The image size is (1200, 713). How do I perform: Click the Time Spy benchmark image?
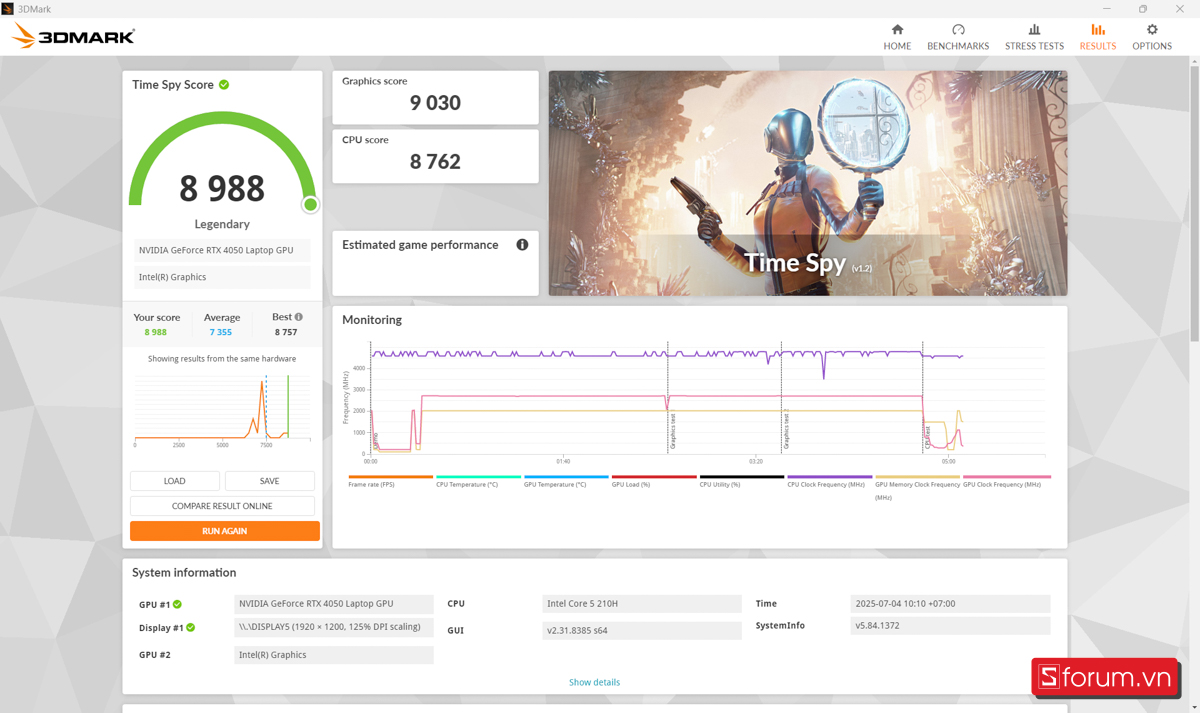click(x=808, y=183)
